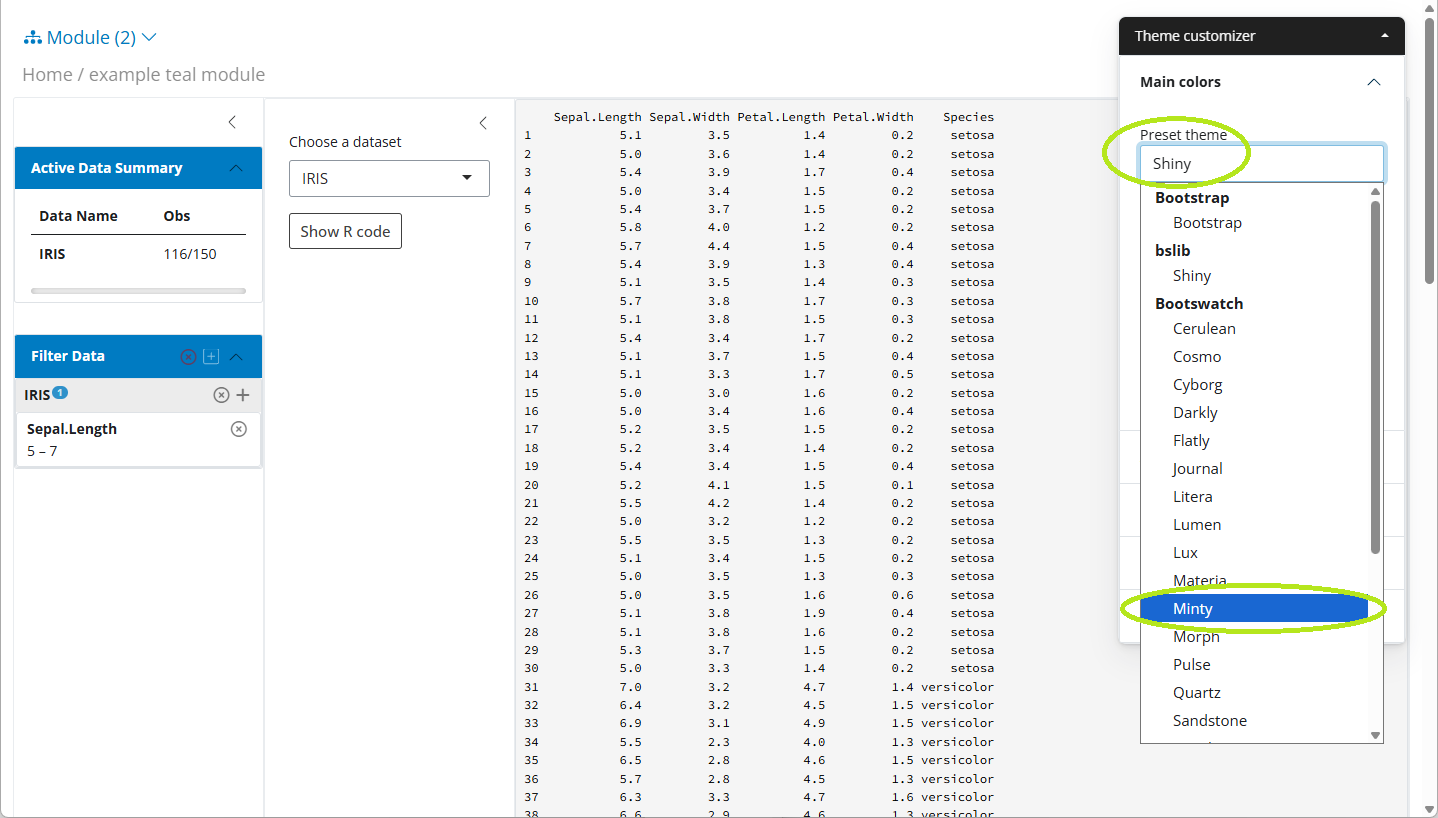
Task: Click the theme list scrollbar down arrow
Action: (1375, 735)
